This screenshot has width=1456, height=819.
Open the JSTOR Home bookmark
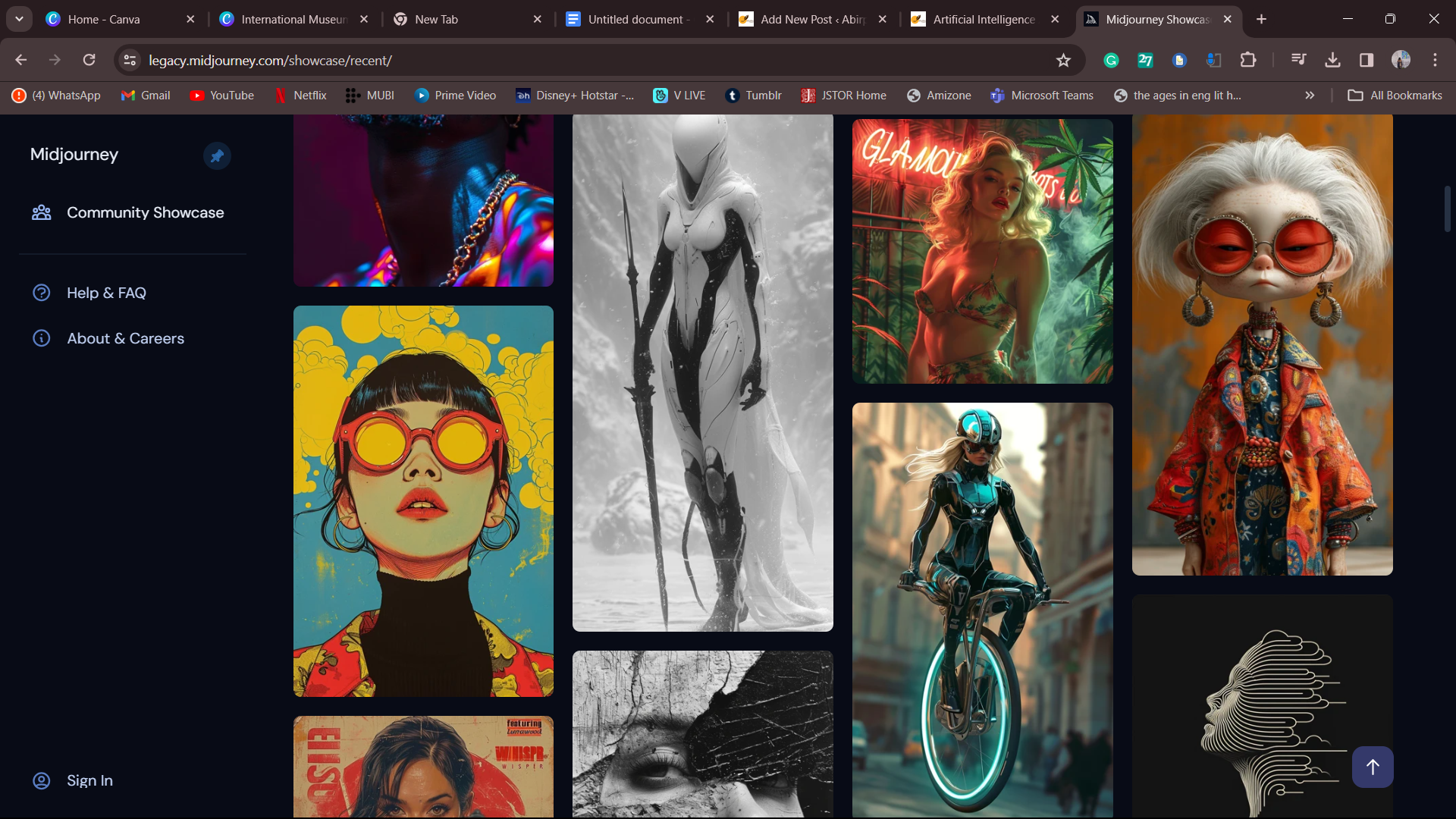tap(844, 95)
